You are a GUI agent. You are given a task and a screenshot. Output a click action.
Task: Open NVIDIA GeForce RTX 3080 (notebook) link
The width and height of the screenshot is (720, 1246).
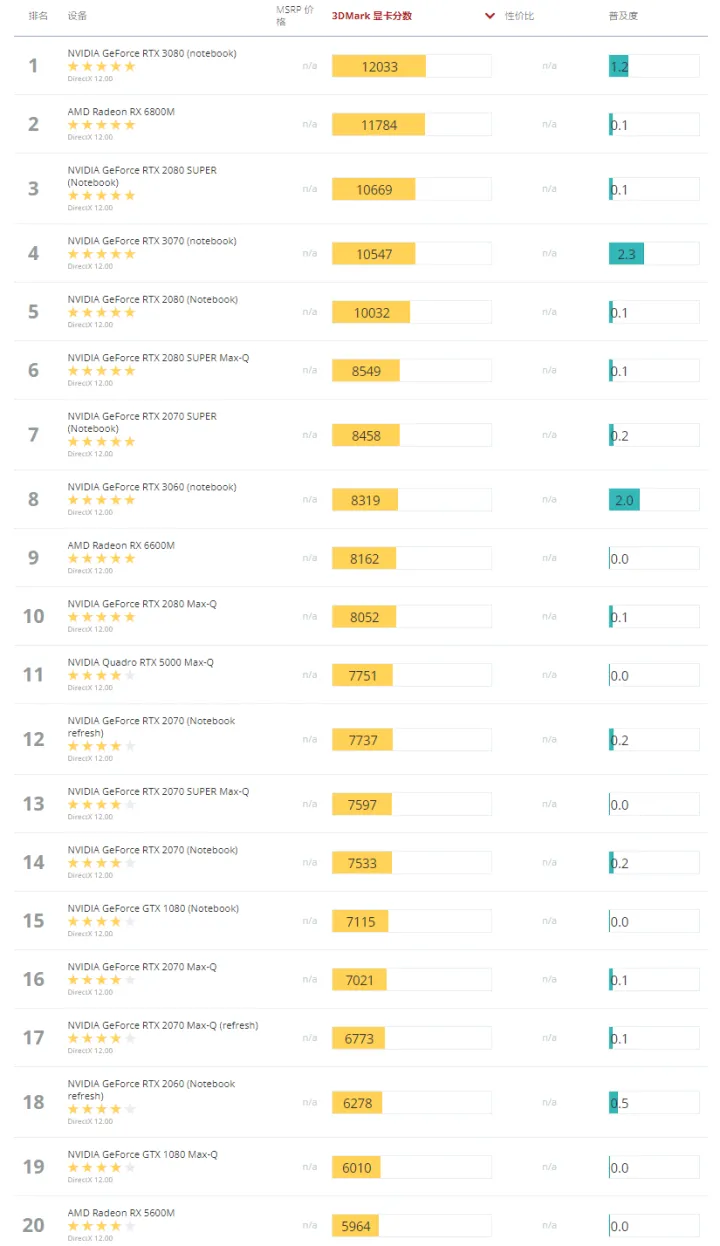point(152,53)
